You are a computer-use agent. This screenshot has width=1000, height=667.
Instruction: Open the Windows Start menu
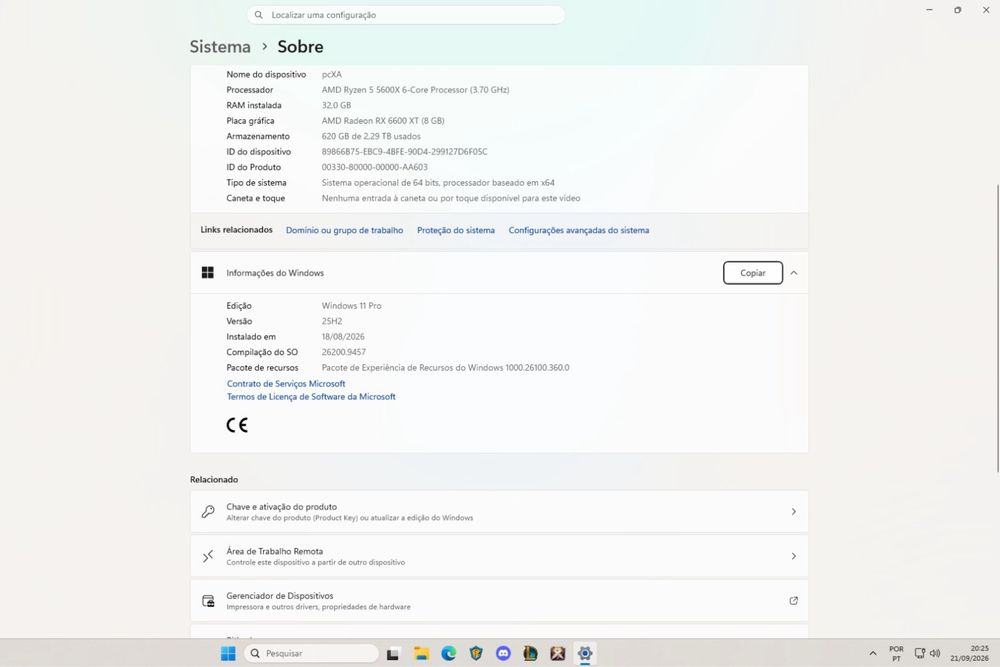228,653
